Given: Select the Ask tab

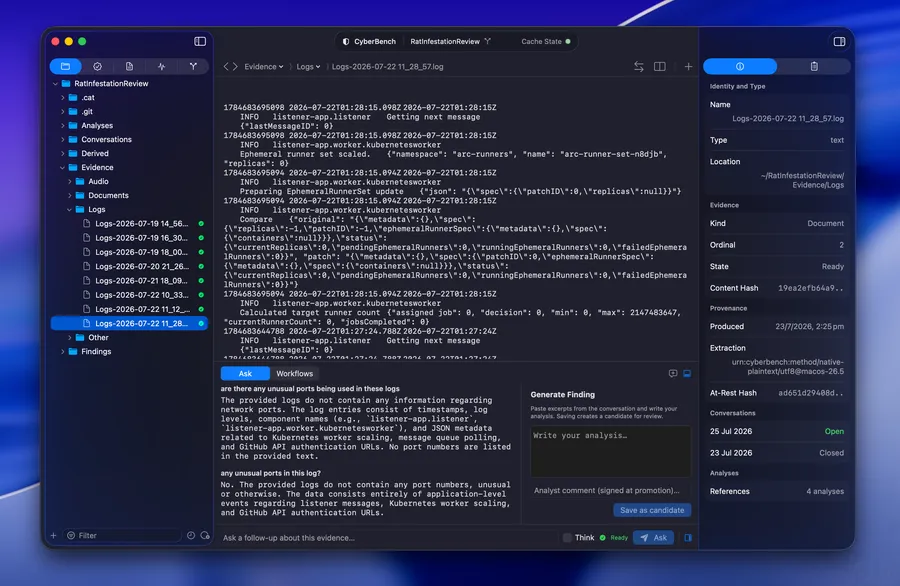Looking at the screenshot, I should [x=245, y=374].
